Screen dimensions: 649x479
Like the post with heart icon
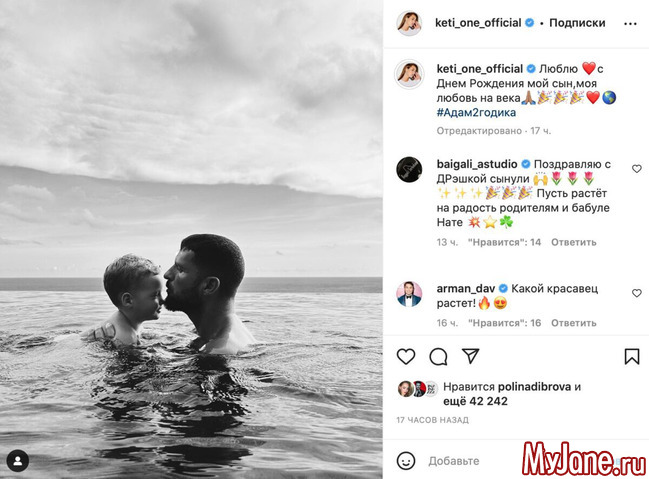406,356
